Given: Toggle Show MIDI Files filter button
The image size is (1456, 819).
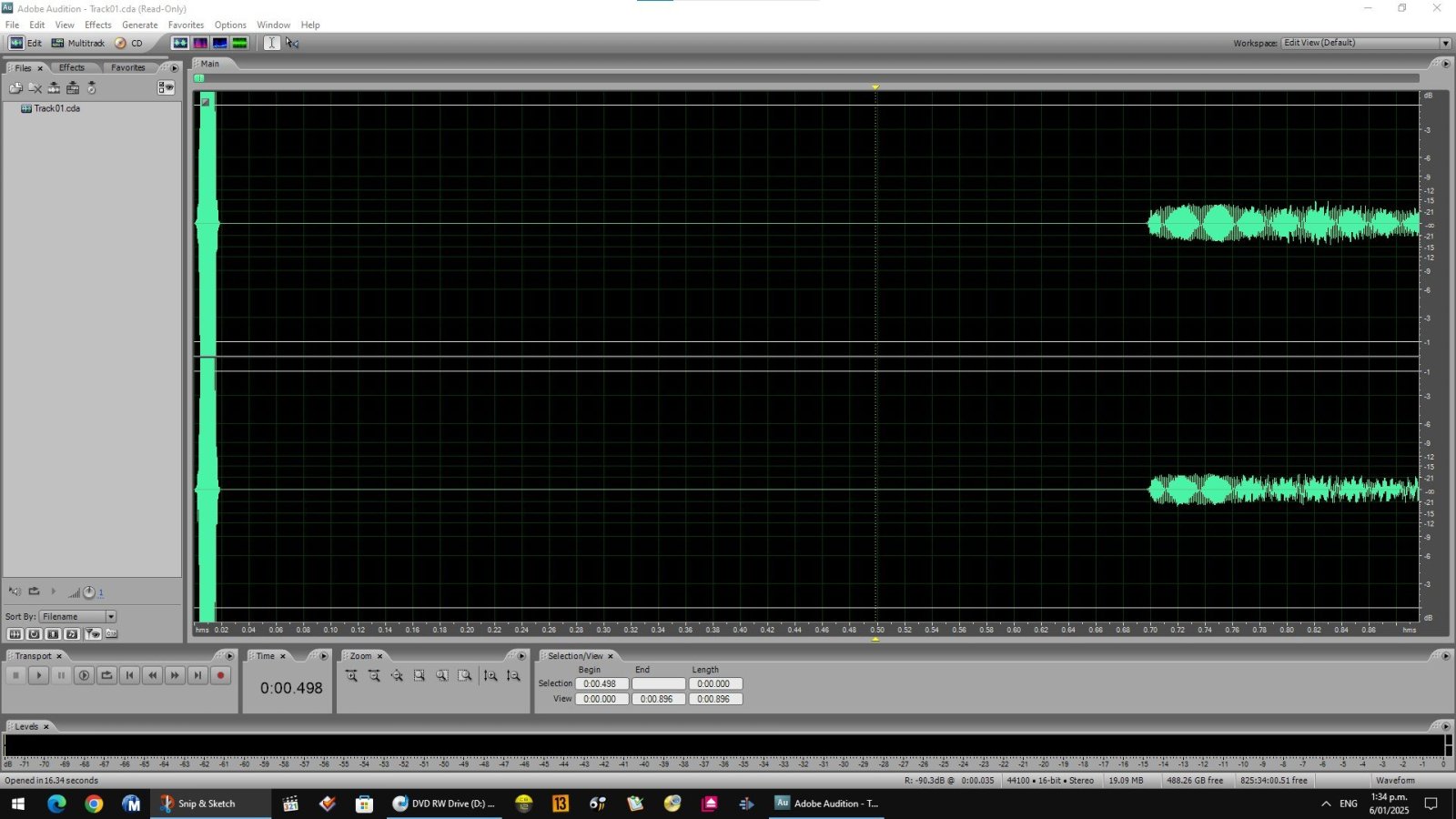Looking at the screenshot, I should [x=72, y=634].
